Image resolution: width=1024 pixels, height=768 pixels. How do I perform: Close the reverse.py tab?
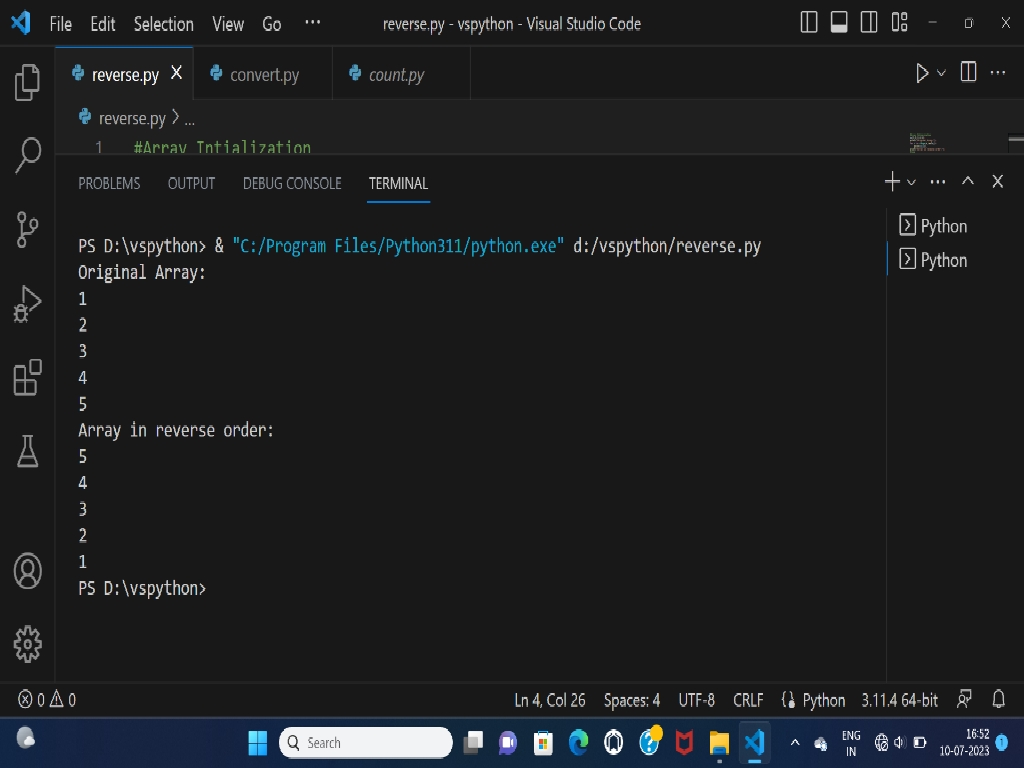click(x=176, y=72)
